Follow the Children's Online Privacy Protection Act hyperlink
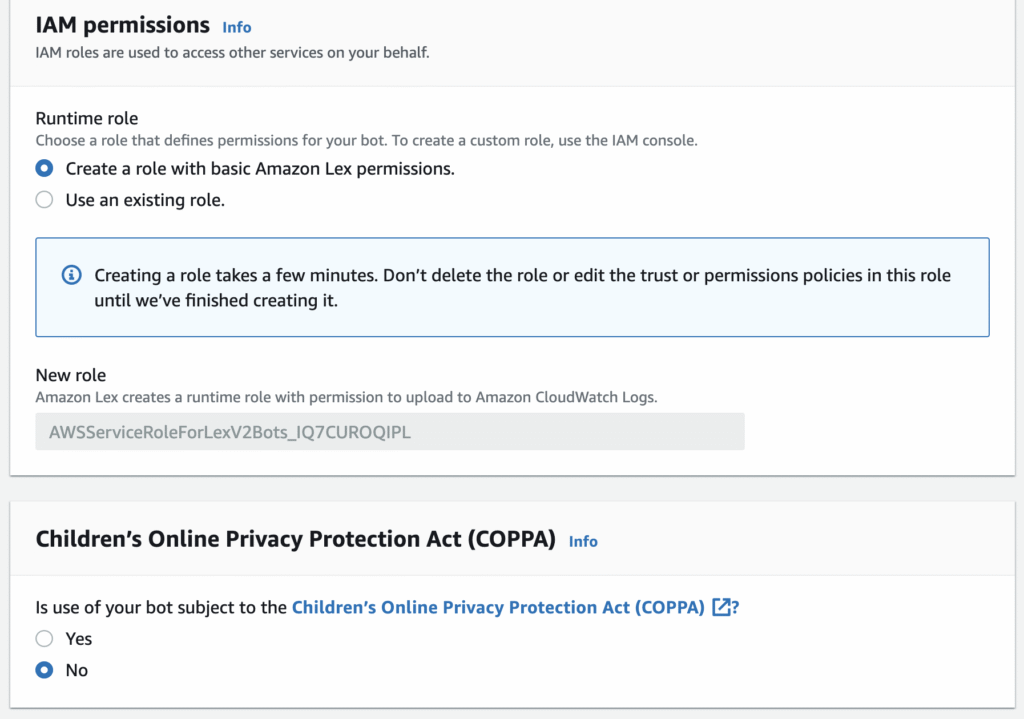The height and width of the screenshot is (719, 1024). (498, 607)
